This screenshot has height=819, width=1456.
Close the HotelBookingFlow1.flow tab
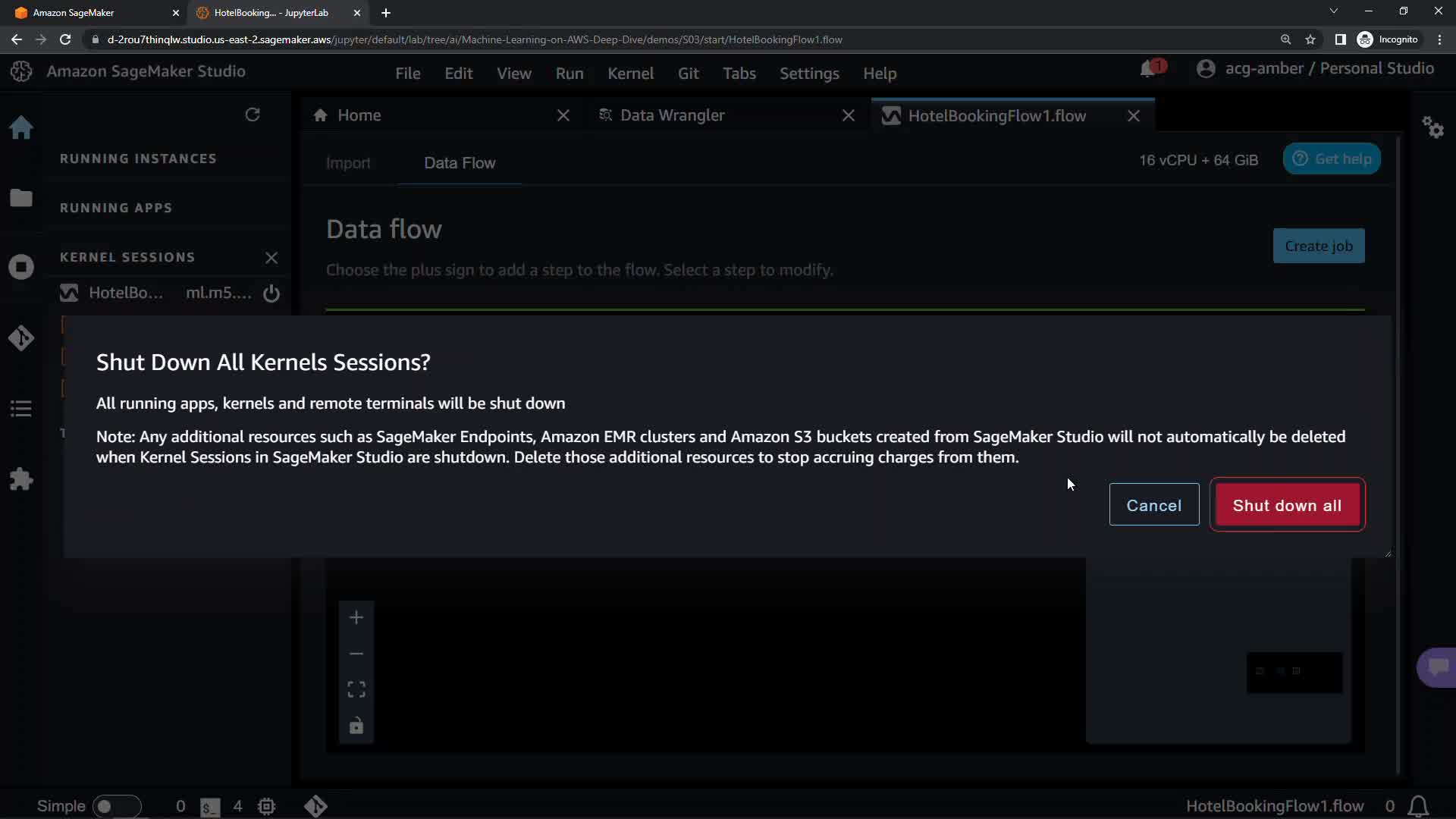(x=1134, y=116)
